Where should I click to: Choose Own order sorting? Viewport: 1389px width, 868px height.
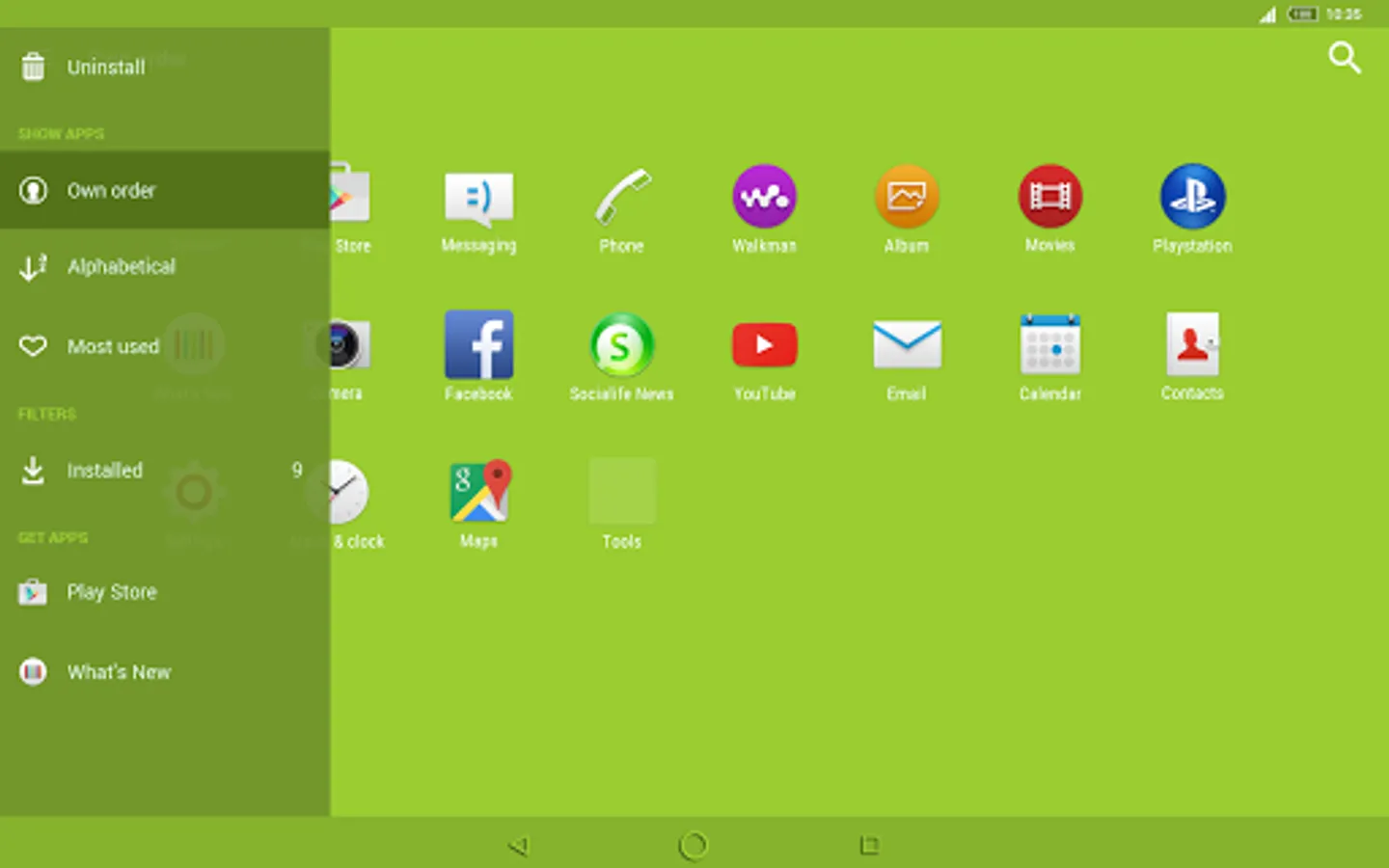(165, 190)
